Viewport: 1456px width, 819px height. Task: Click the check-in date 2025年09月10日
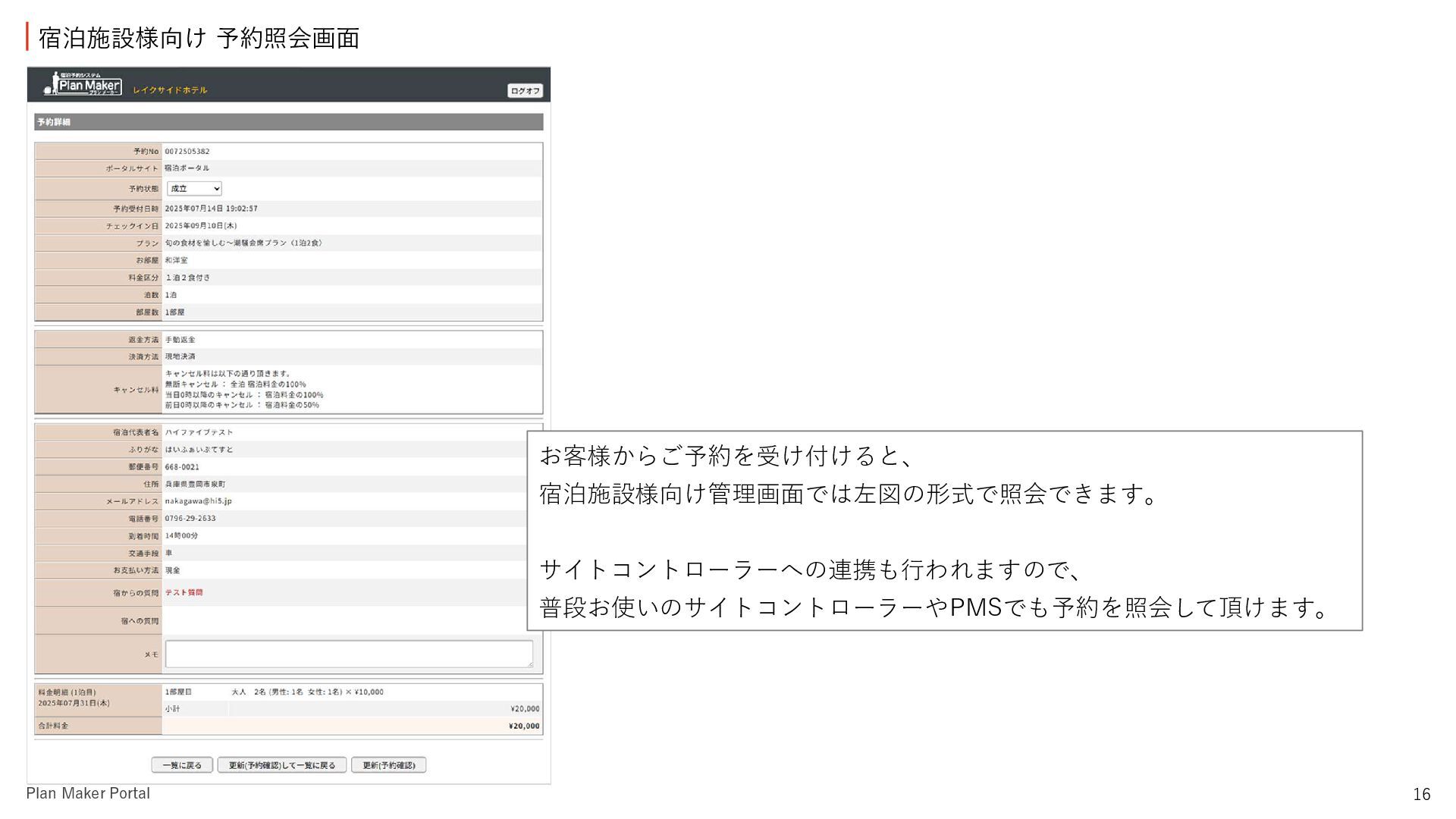click(x=200, y=226)
